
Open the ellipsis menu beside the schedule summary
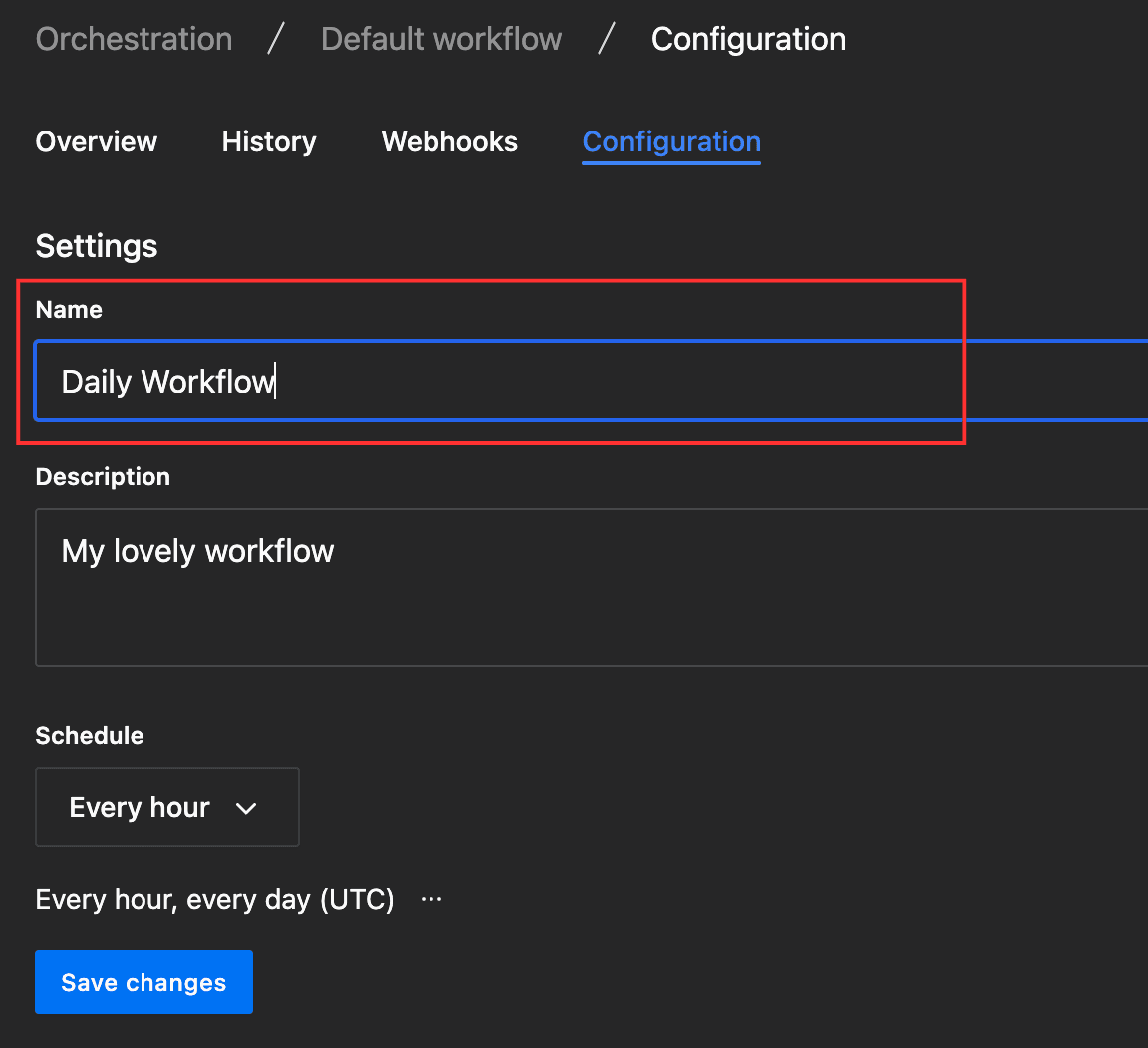click(x=430, y=899)
